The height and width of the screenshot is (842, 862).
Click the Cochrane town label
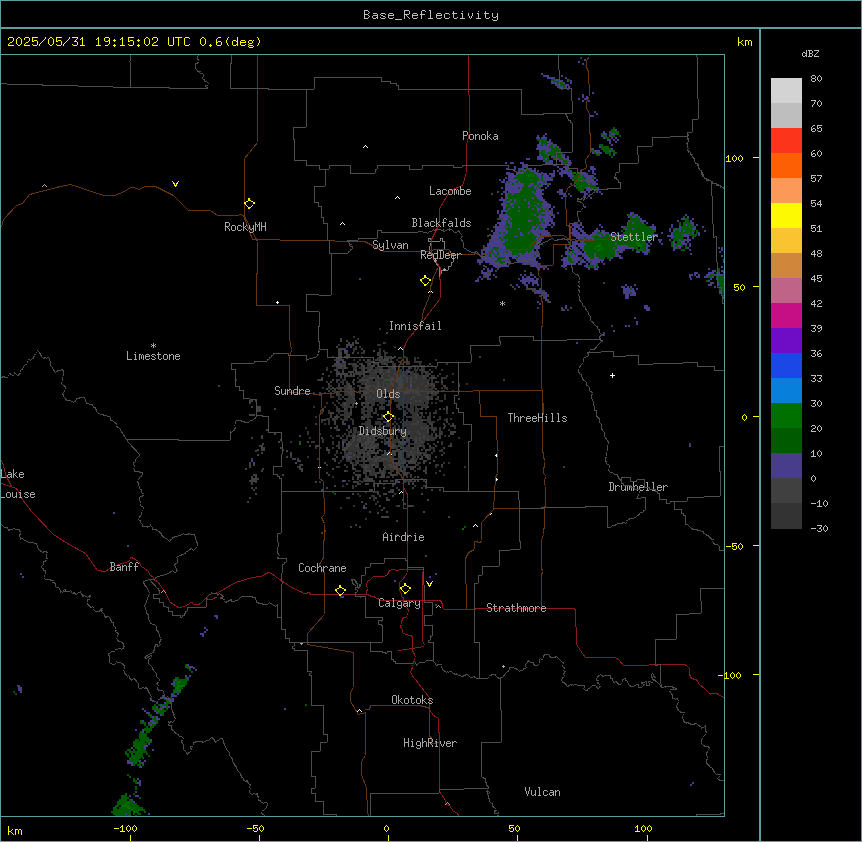322,568
